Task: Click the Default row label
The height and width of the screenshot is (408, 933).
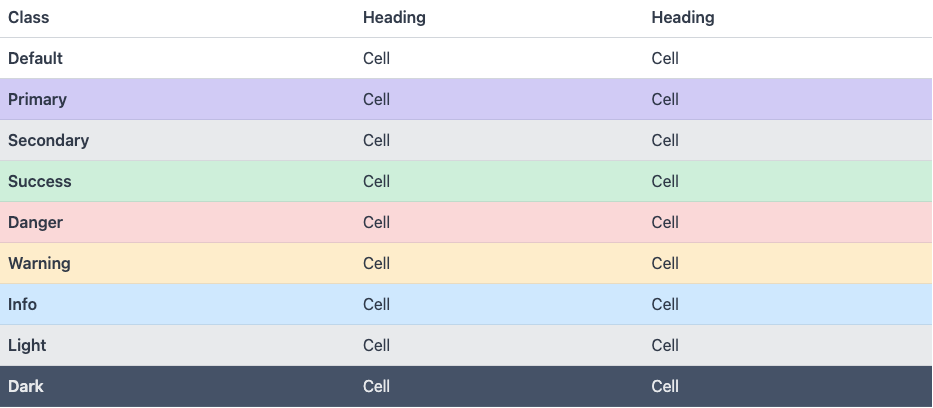Action: 35,58
